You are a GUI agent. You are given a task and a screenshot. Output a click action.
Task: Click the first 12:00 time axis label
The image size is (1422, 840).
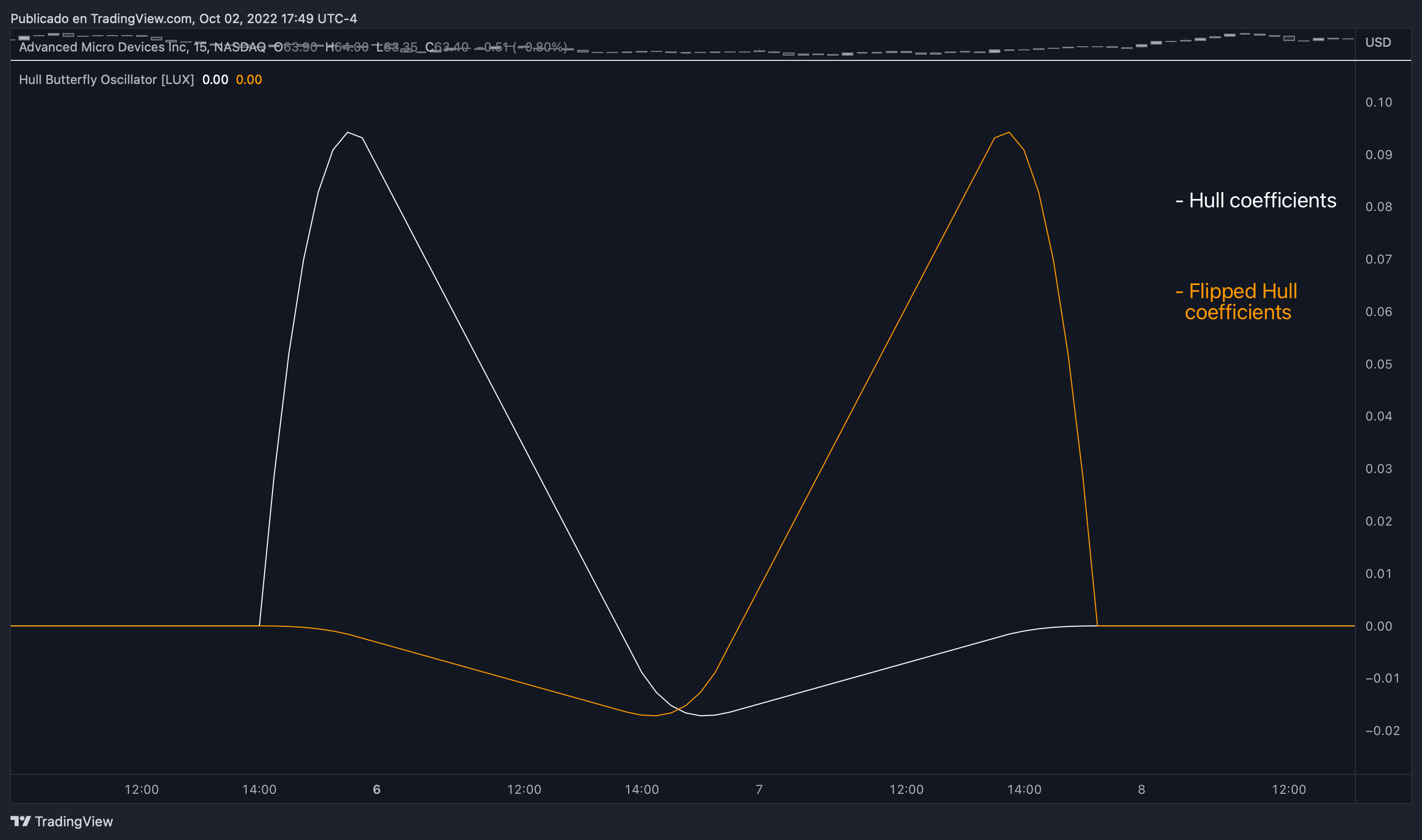[x=142, y=790]
